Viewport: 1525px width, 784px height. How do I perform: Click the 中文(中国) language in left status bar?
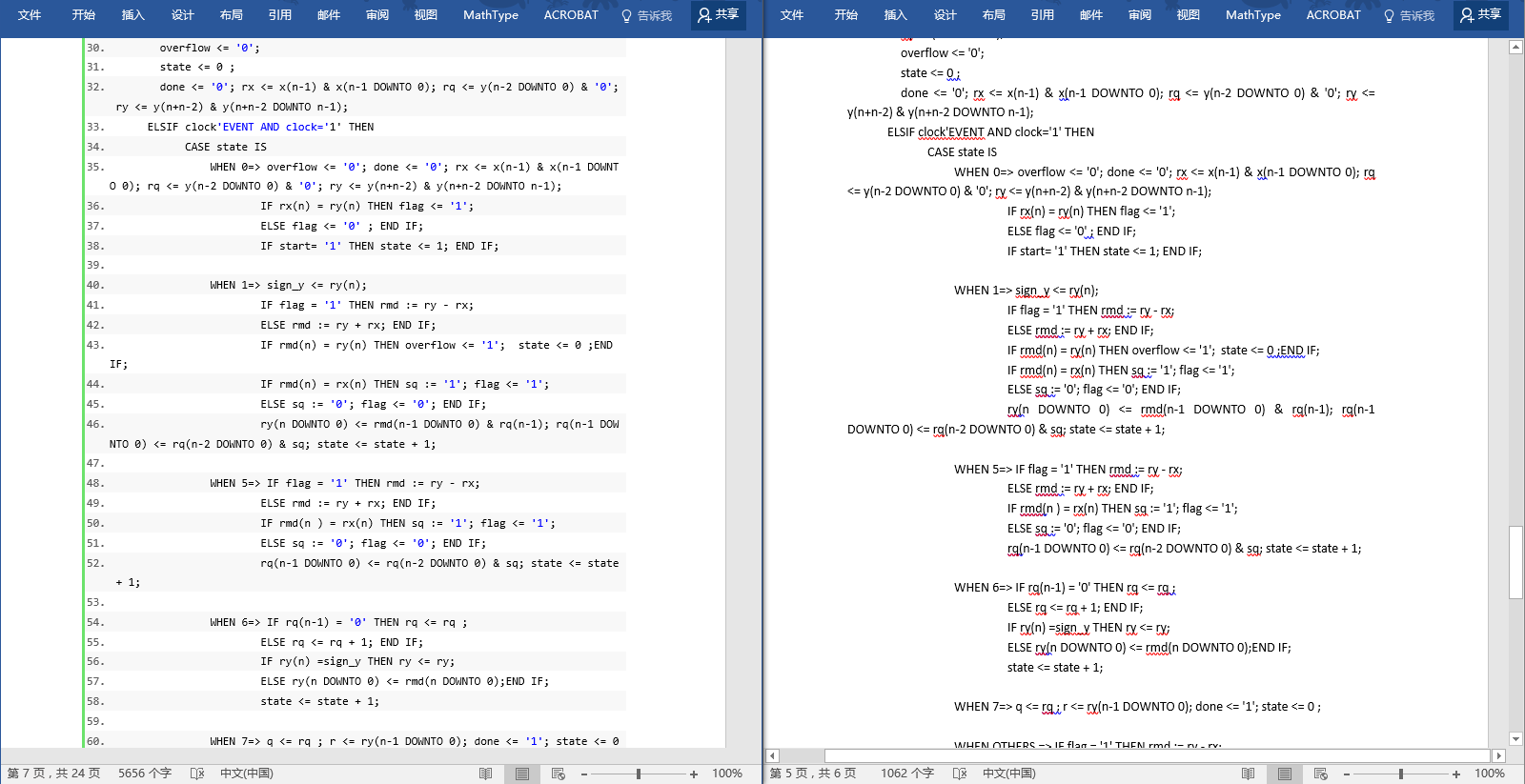coord(247,774)
